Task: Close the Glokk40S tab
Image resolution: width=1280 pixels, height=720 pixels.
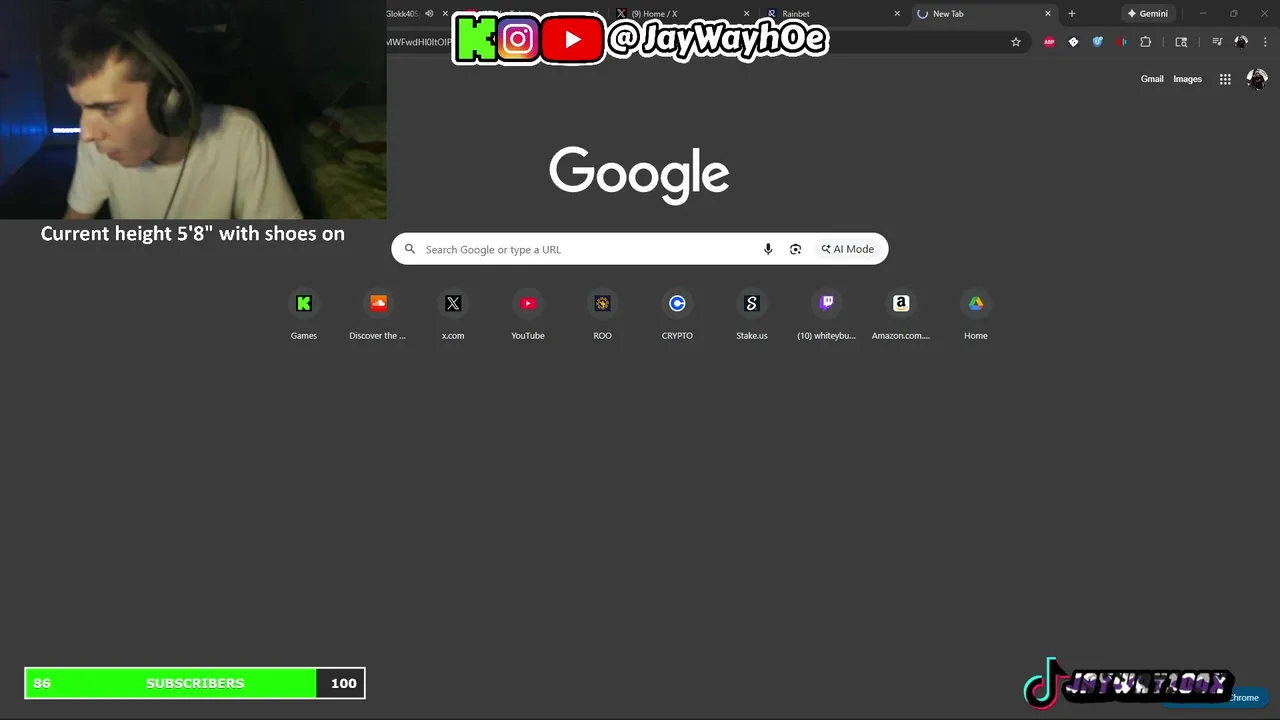Action: click(x=445, y=14)
